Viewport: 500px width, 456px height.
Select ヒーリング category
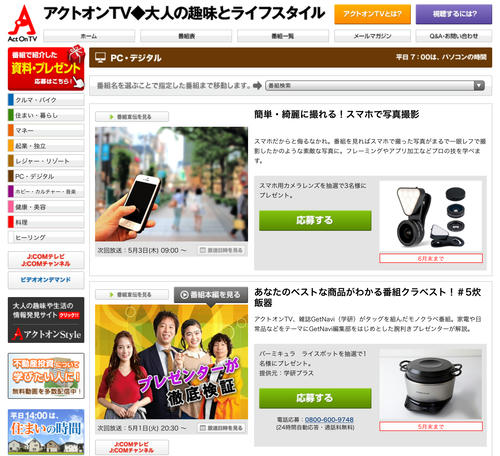point(46,237)
